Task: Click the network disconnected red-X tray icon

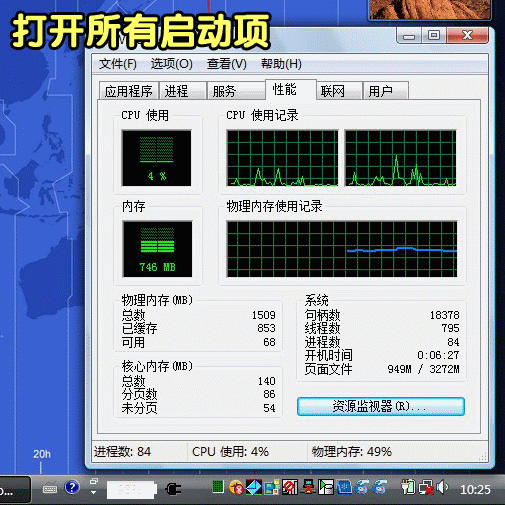Action: click(x=426, y=488)
